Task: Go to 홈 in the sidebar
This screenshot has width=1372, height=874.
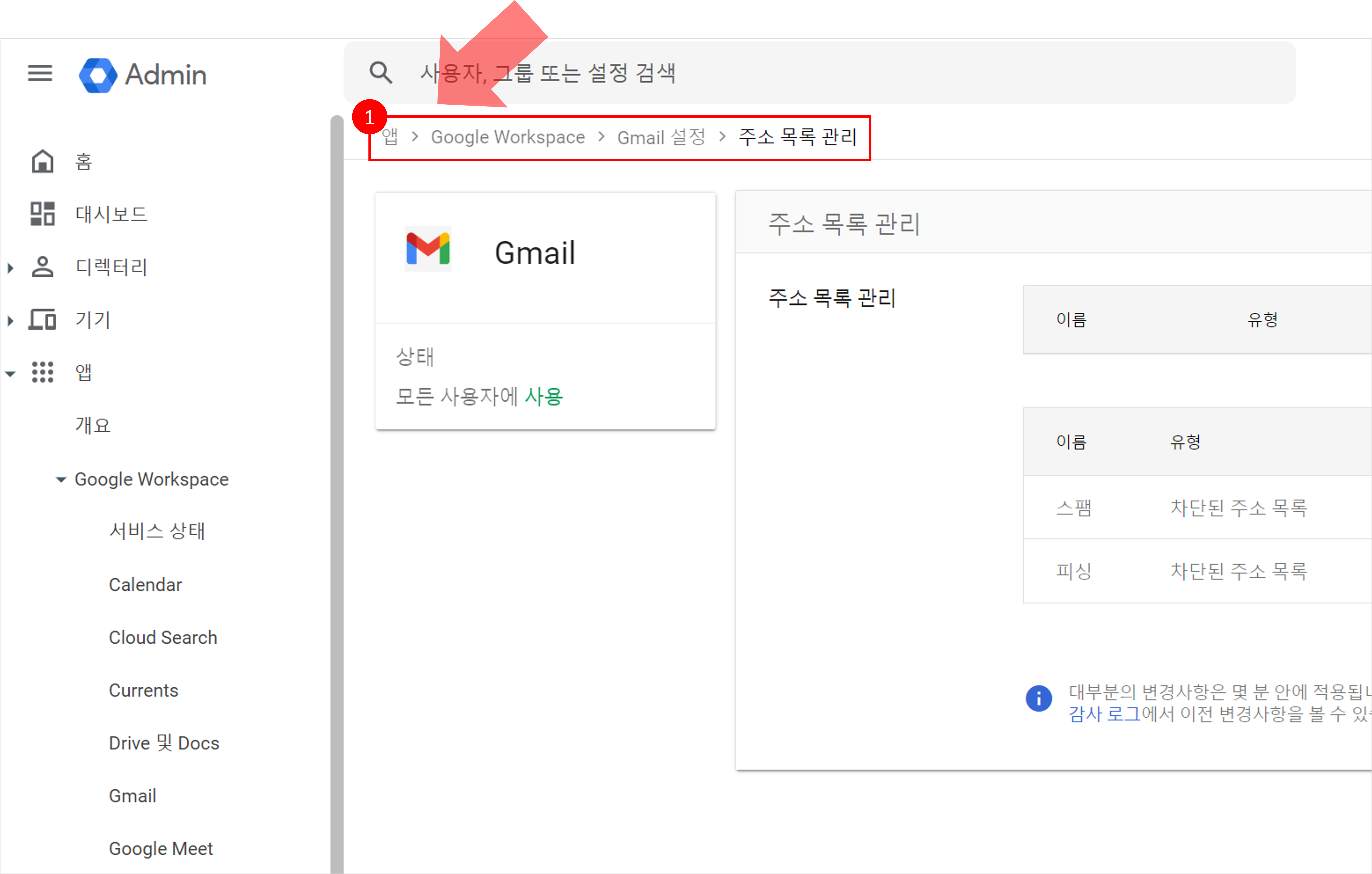Action: 84,162
